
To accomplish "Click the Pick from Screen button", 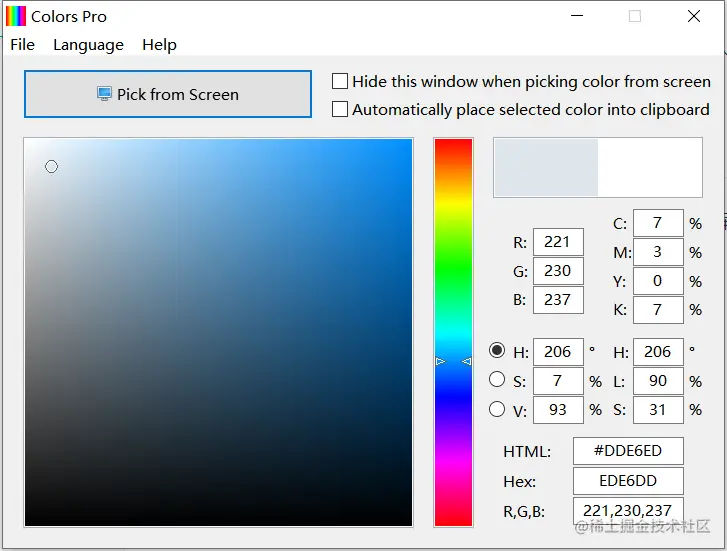I will 168,94.
